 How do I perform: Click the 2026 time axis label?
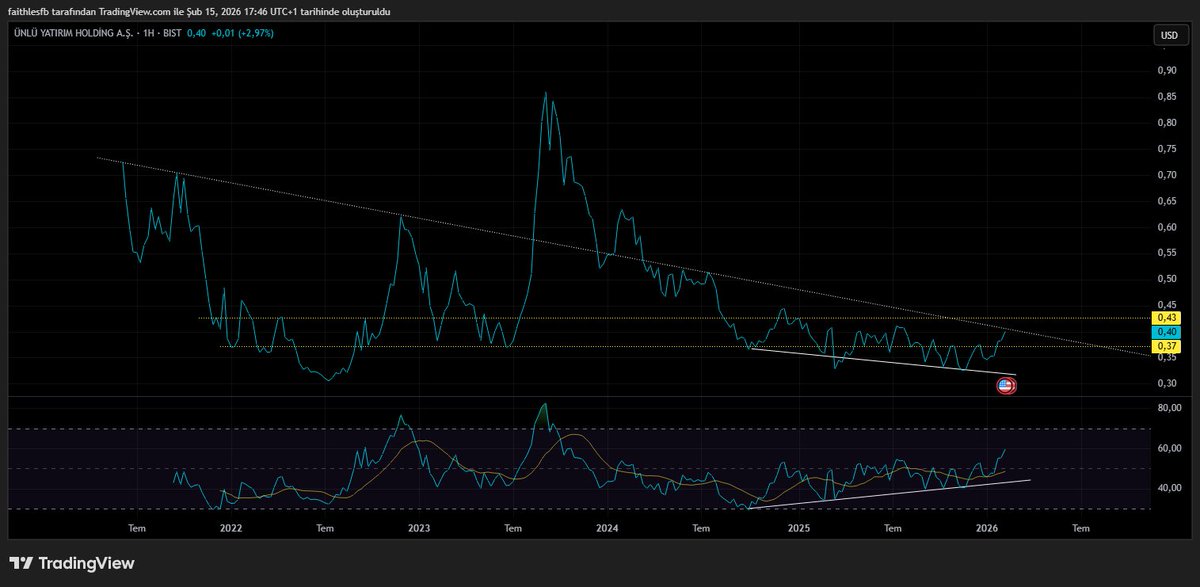987,527
